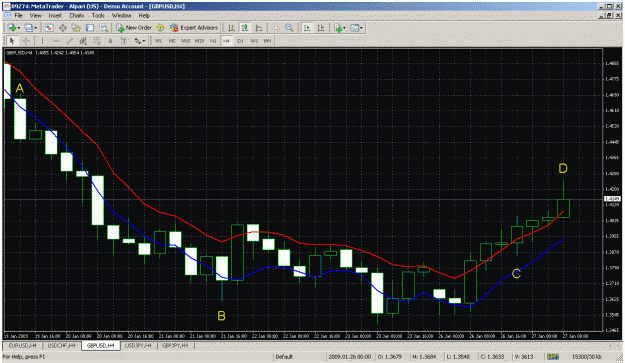This screenshot has width=625, height=363.
Task: Switch timeframe to M15
Action: click(x=186, y=41)
